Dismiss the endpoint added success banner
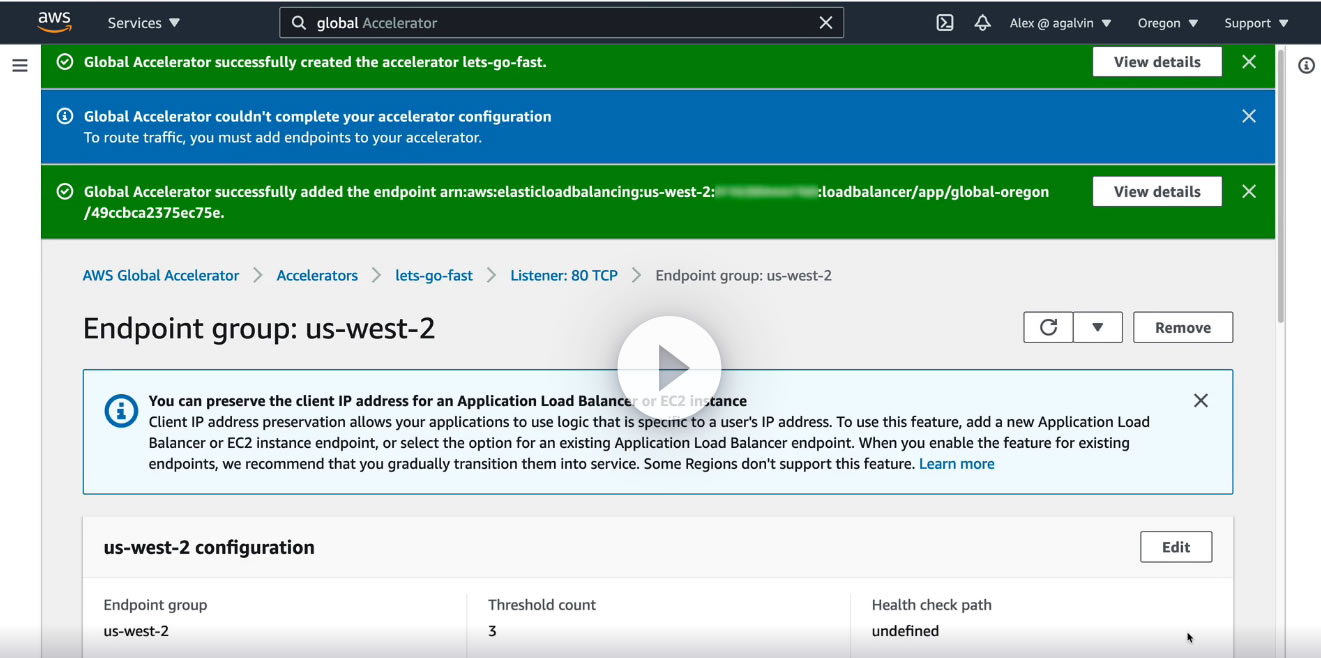 (1249, 192)
